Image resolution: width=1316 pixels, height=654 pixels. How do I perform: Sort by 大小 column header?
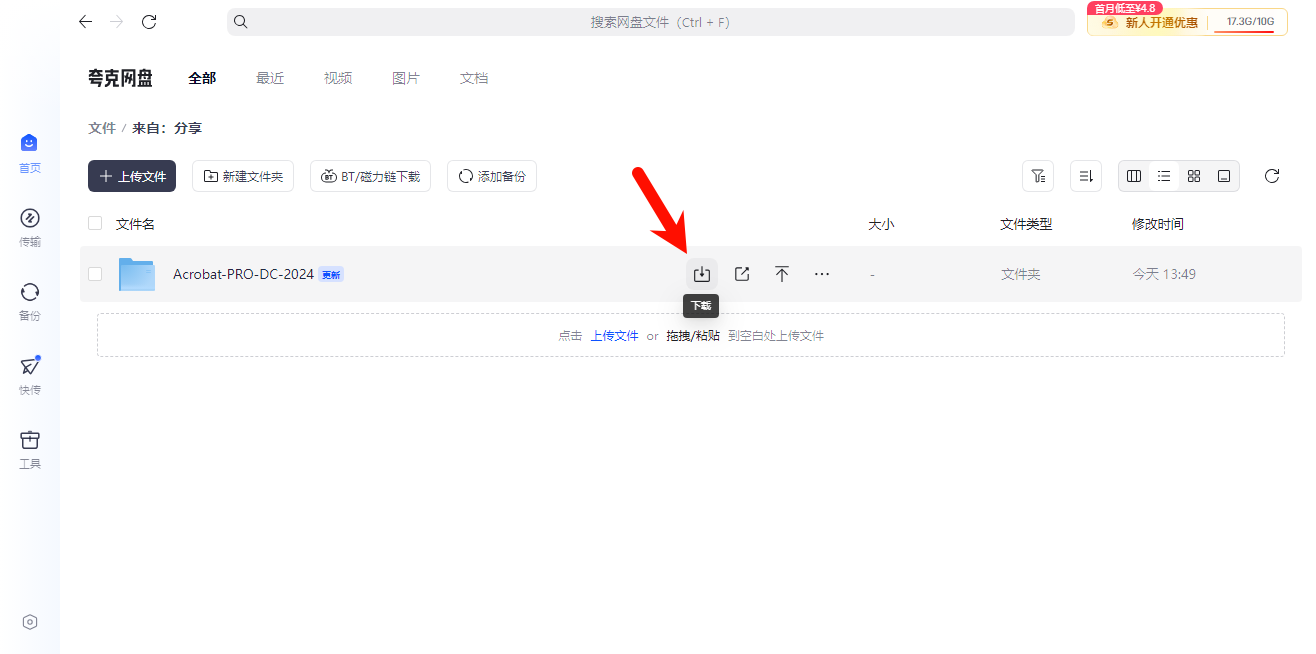point(881,224)
